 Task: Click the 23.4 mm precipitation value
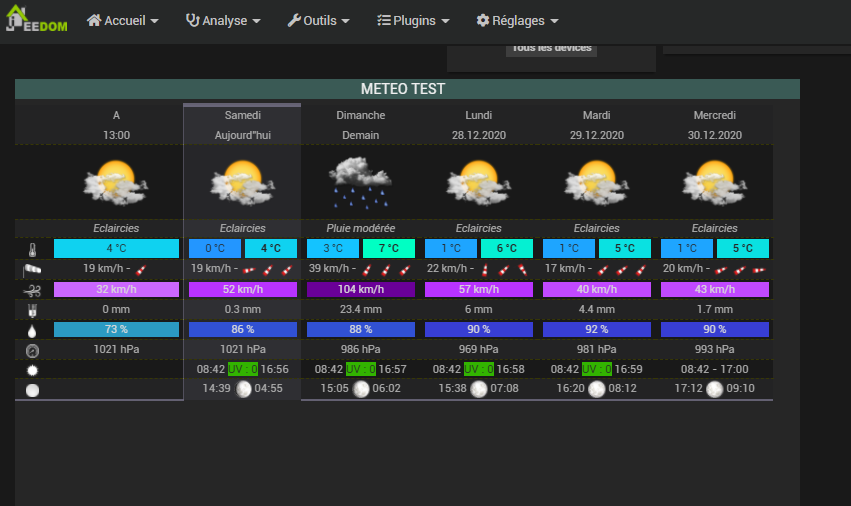coord(360,309)
